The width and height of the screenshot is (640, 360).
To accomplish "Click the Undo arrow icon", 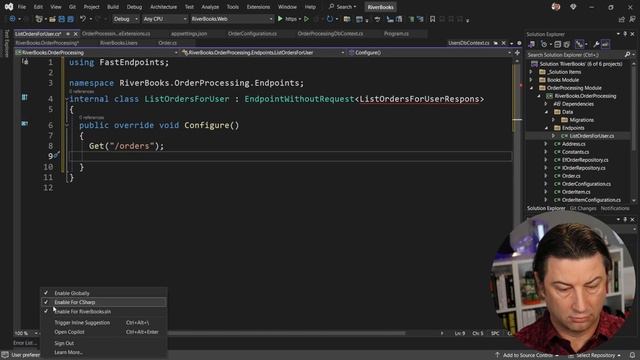I will pyautogui.click(x=83, y=19).
